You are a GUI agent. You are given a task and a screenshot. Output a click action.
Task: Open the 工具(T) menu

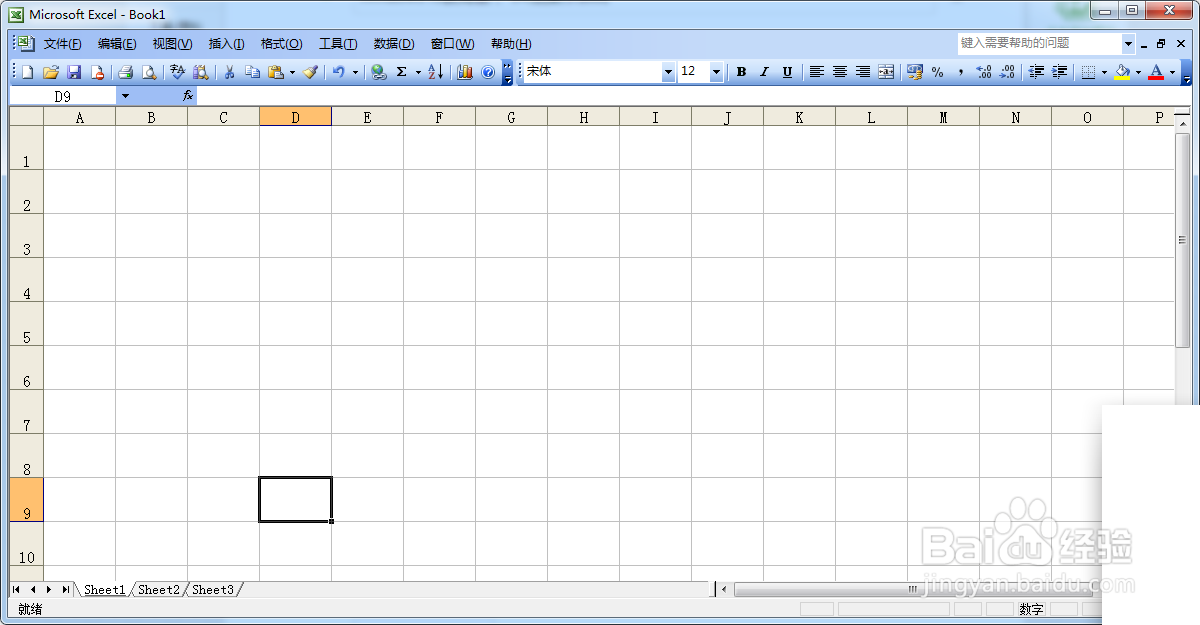338,44
